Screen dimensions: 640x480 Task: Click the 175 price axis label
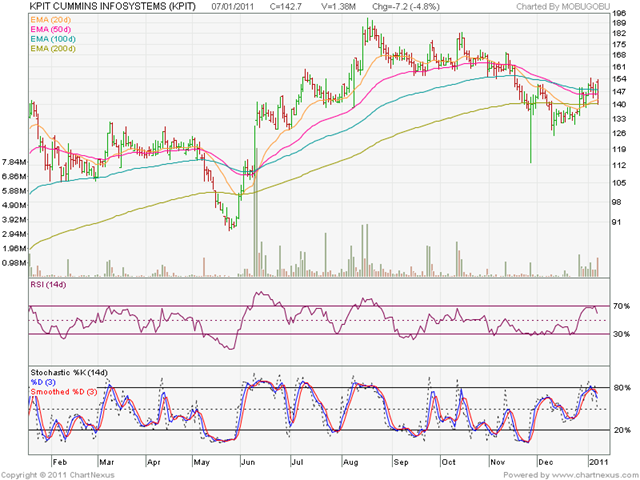619,44
